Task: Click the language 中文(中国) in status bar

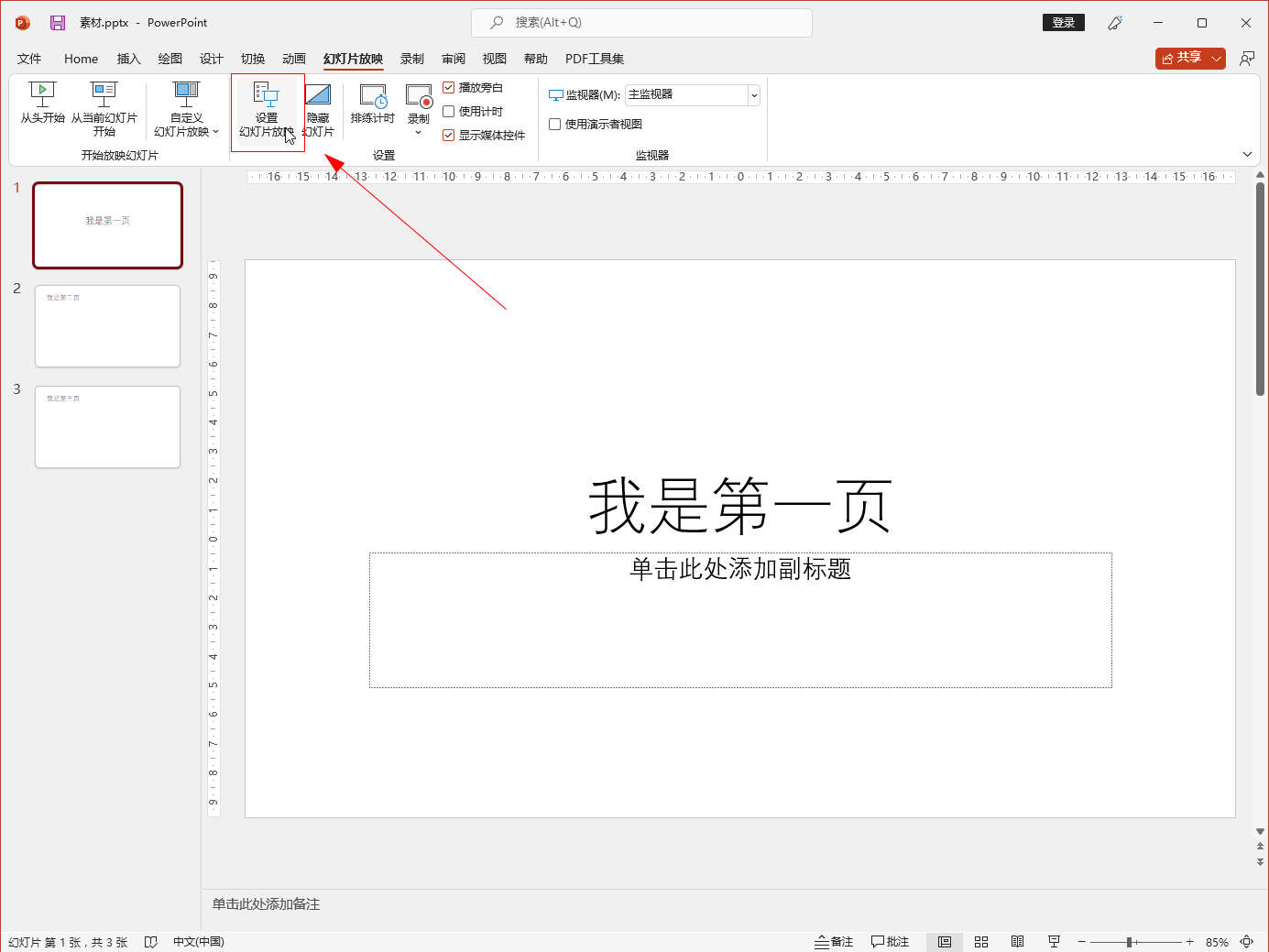Action: (x=199, y=942)
